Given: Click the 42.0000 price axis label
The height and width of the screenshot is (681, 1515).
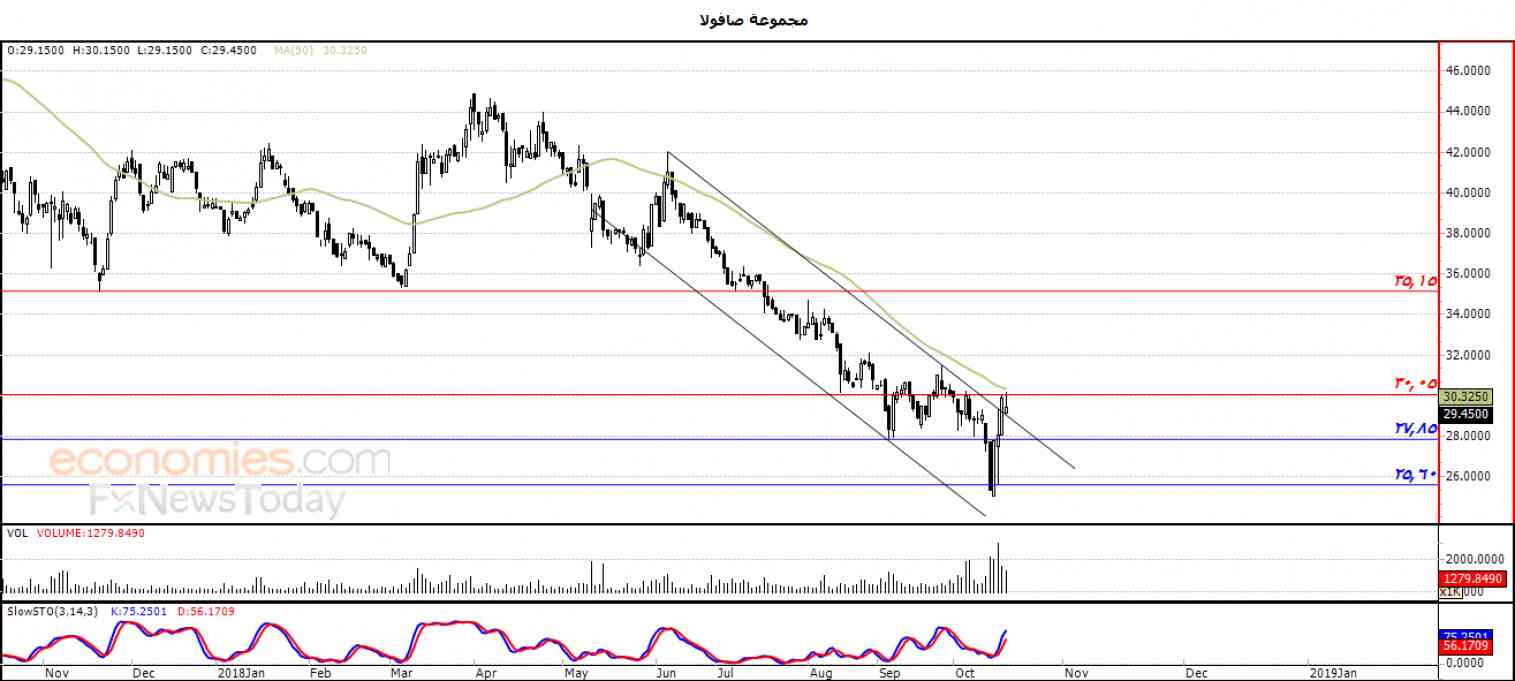Looking at the screenshot, I should pyautogui.click(x=1469, y=152).
